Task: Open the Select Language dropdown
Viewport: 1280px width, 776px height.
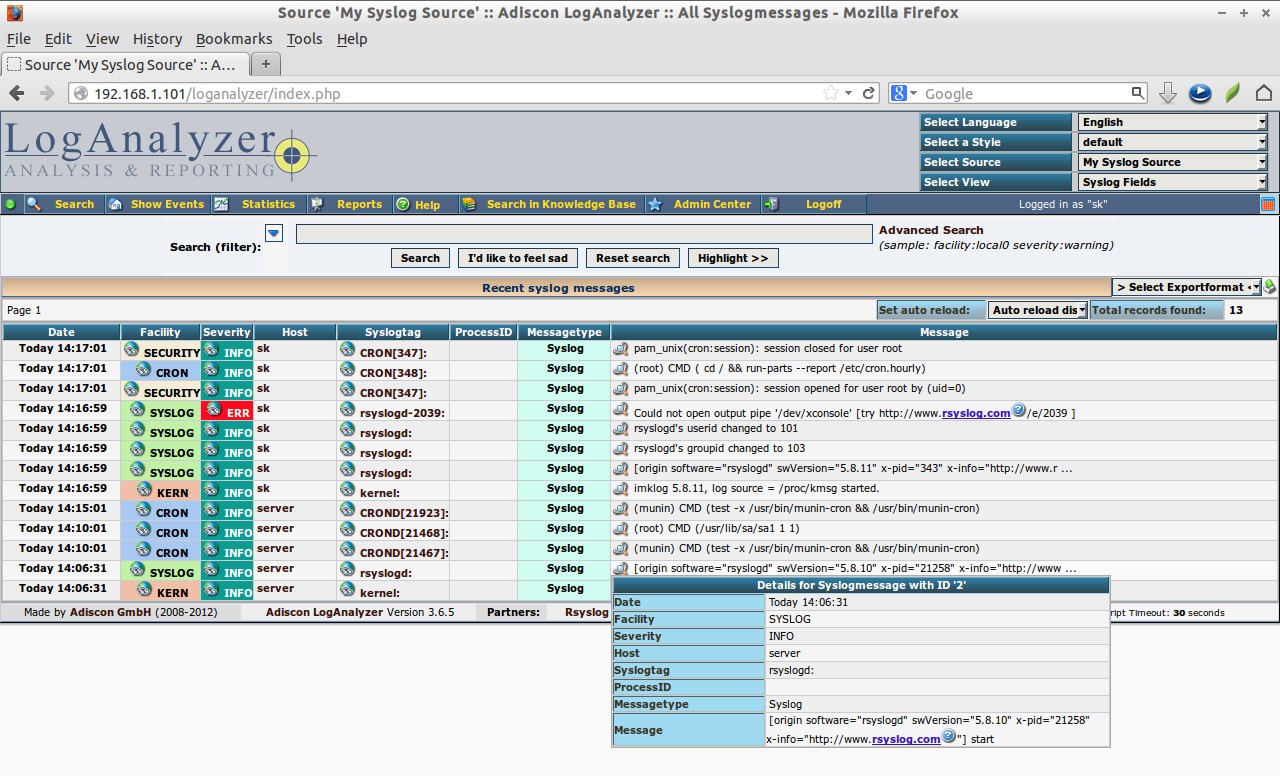Action: pyautogui.click(x=1172, y=122)
